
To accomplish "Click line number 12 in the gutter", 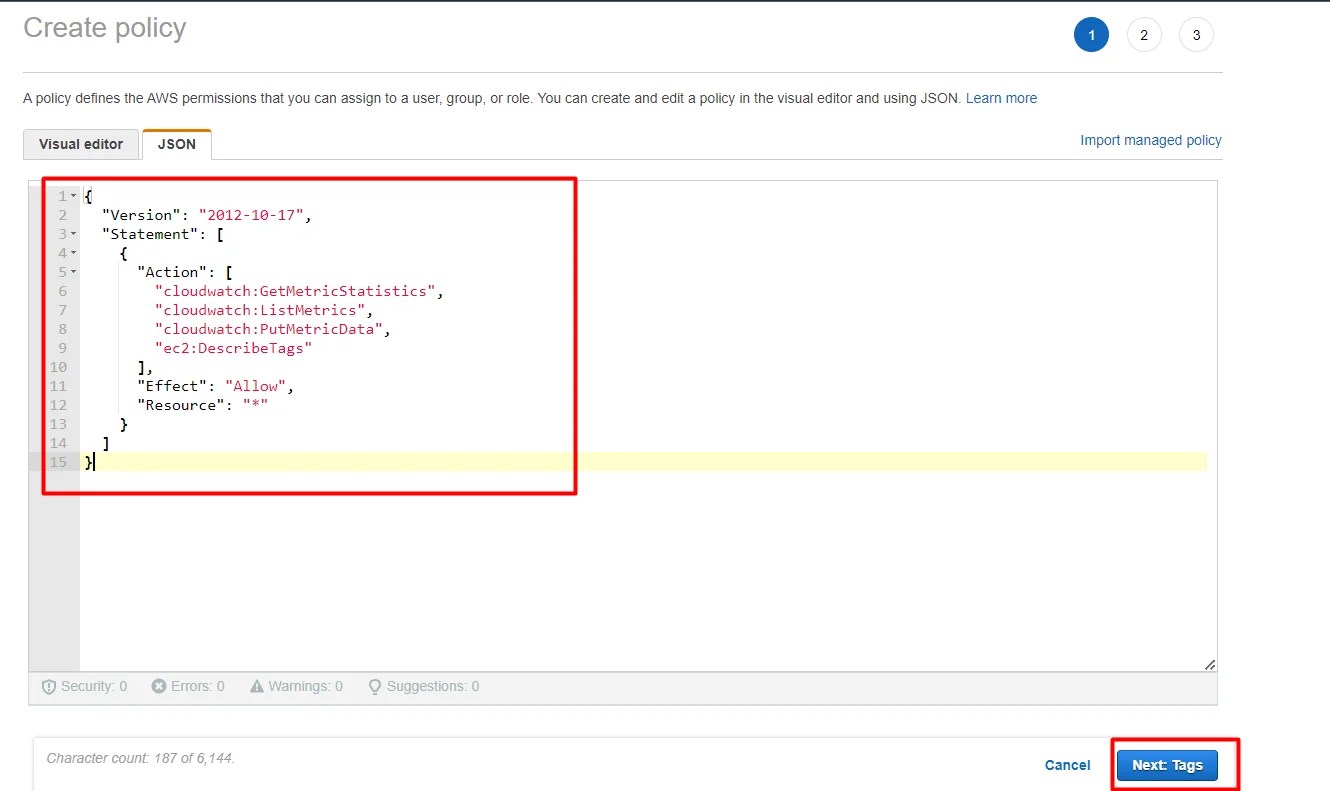I will pyautogui.click(x=58, y=404).
